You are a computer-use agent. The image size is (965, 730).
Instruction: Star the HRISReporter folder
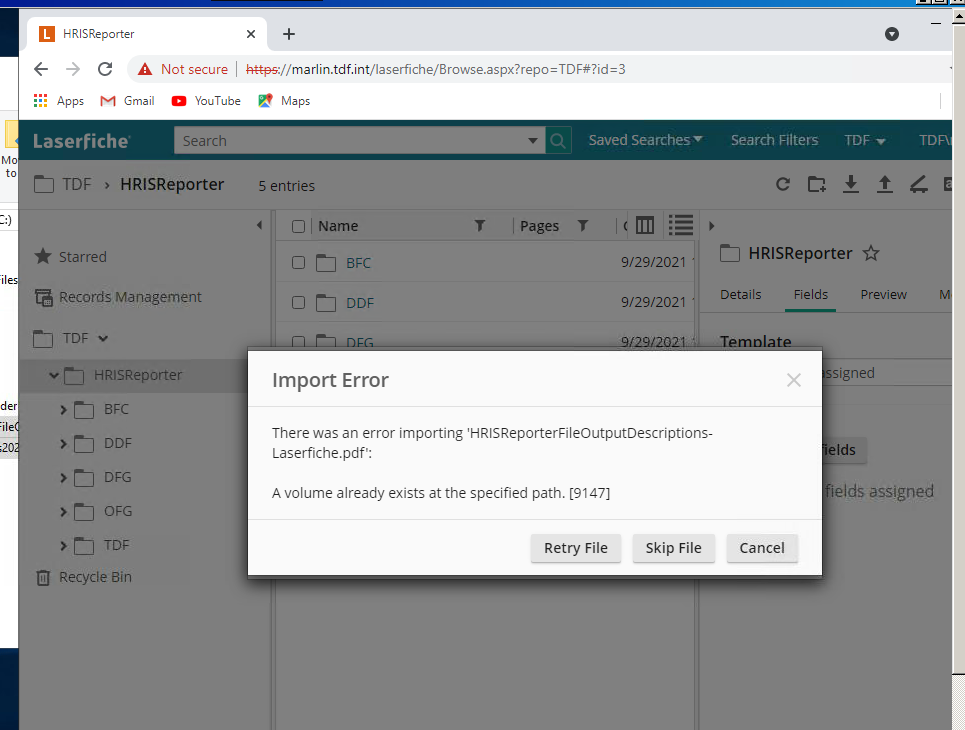click(x=871, y=253)
